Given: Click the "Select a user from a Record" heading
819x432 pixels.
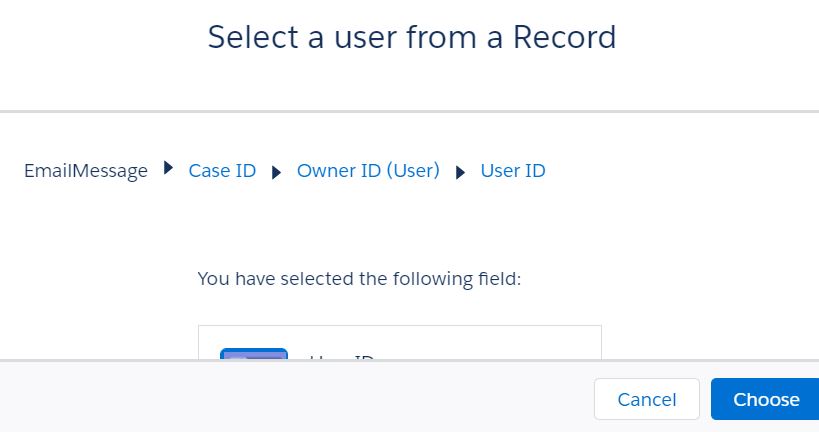Looking at the screenshot, I should 411,37.
